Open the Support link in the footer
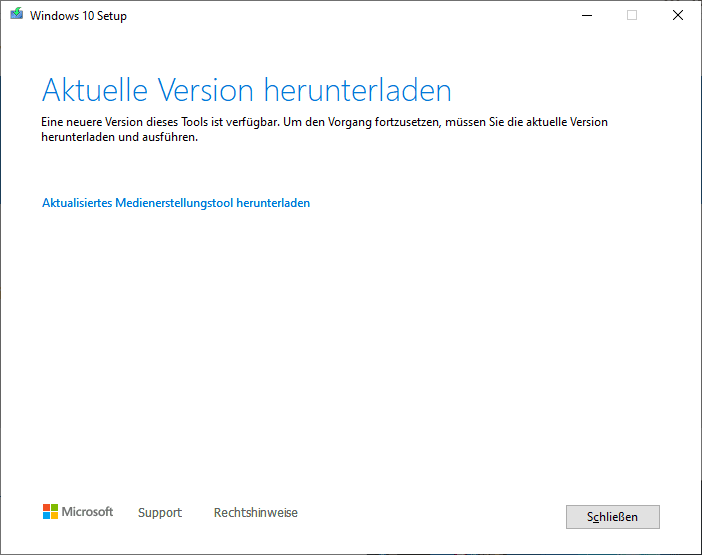This screenshot has width=702, height=555. [x=160, y=512]
